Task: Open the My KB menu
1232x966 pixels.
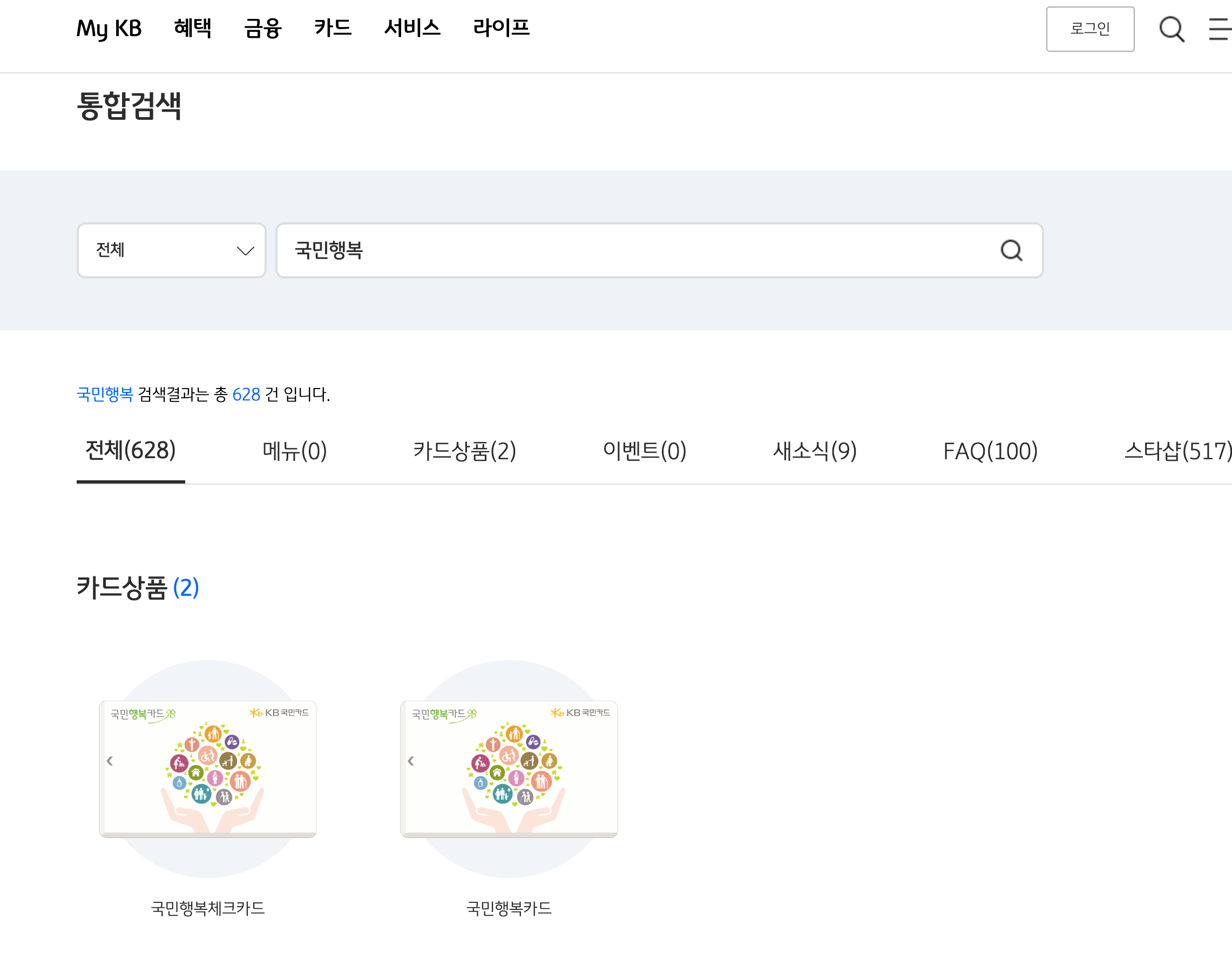Action: coord(109,28)
